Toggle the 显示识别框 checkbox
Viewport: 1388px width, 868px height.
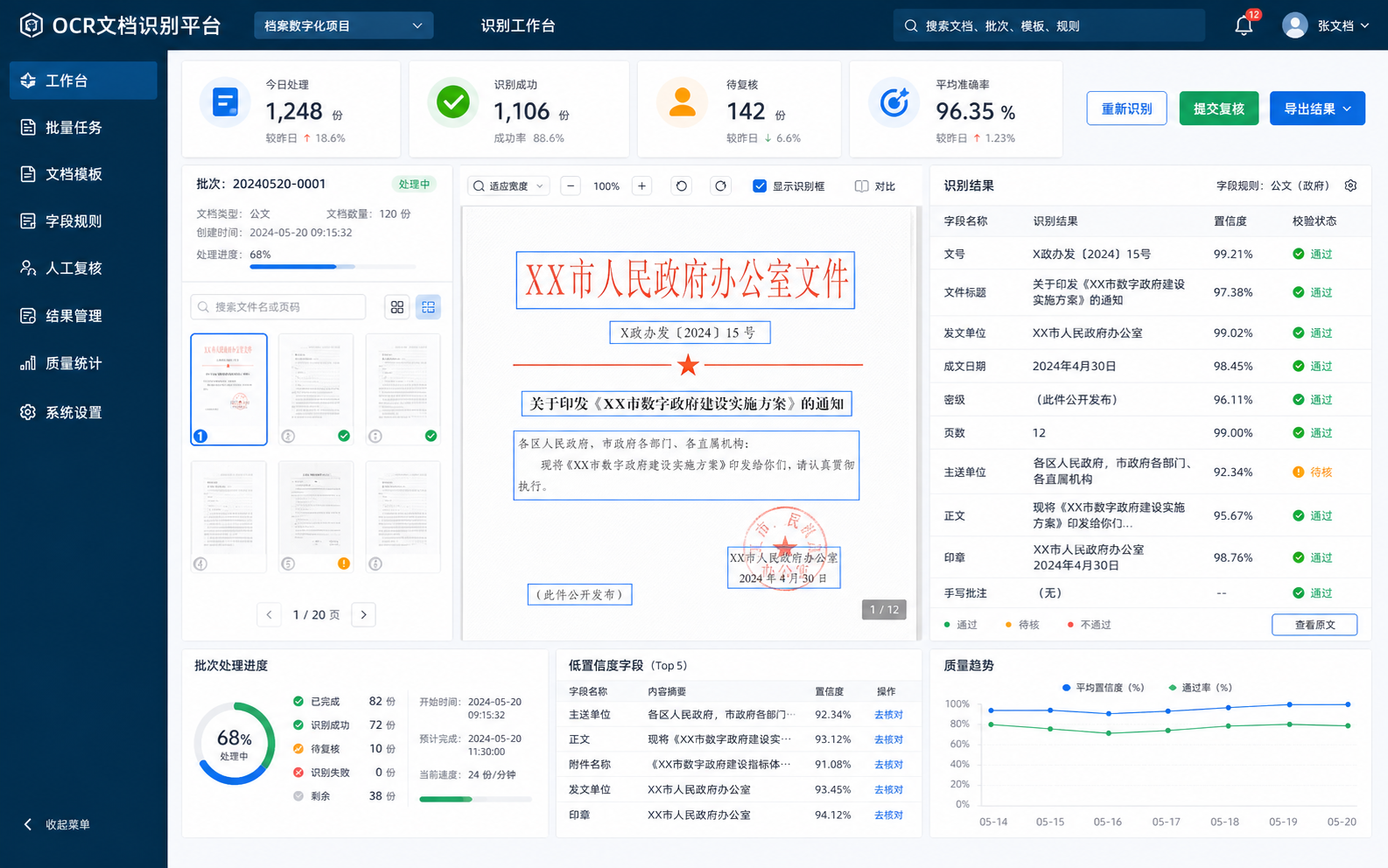tap(760, 185)
